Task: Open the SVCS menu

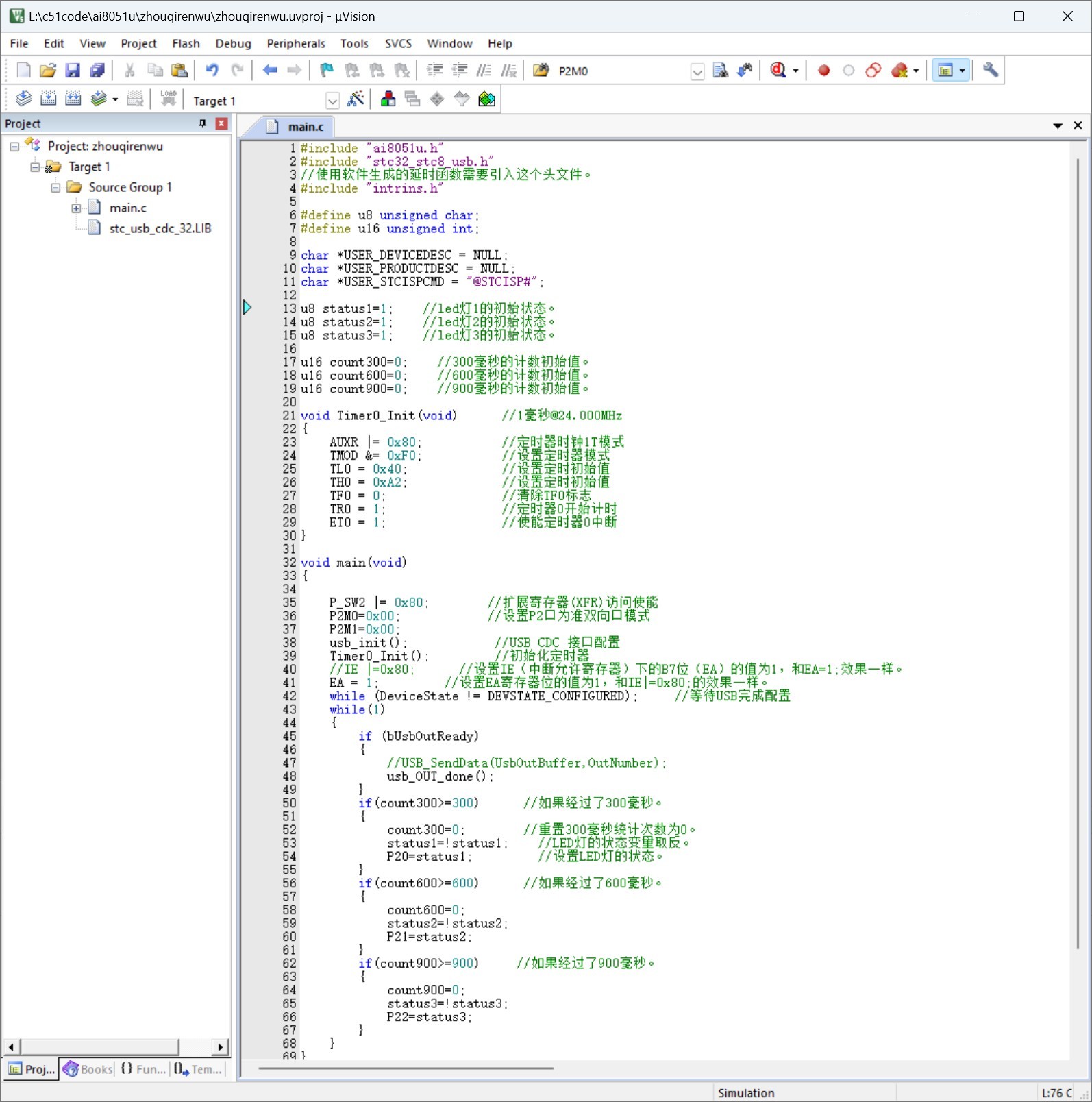Action: tap(398, 43)
